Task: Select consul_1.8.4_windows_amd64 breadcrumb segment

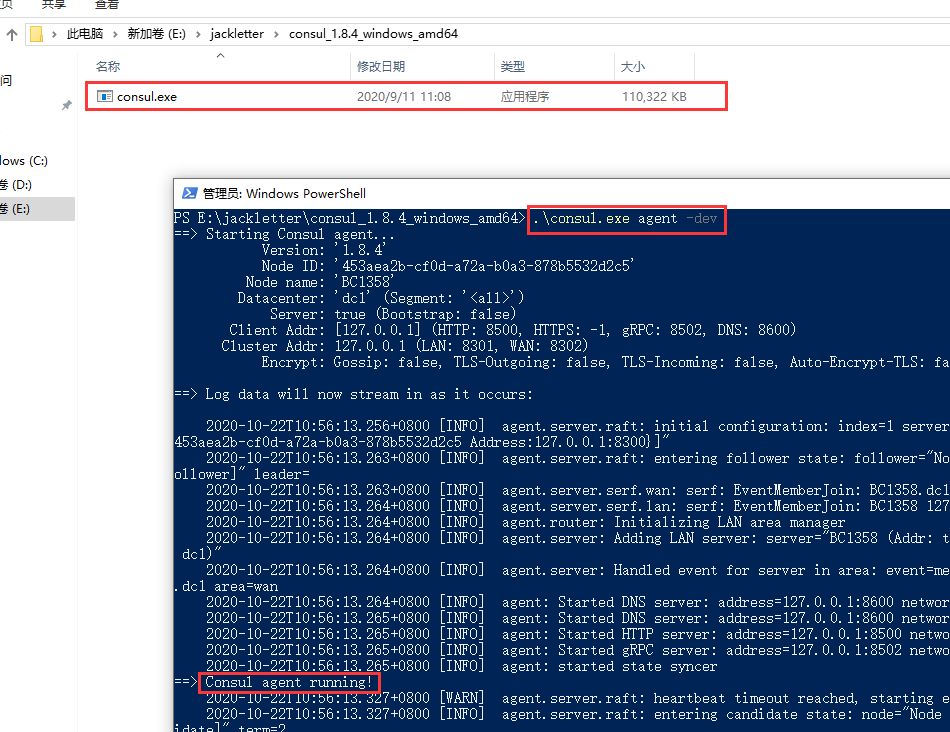Action: [x=373, y=34]
